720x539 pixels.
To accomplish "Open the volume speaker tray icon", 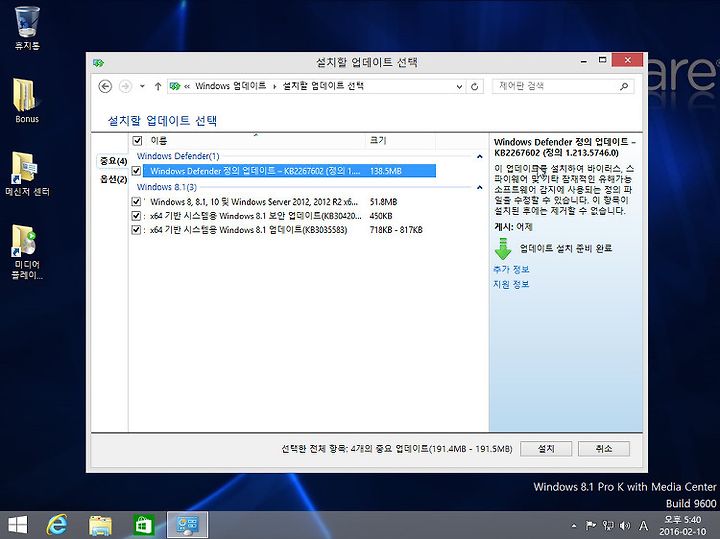I will click(624, 525).
